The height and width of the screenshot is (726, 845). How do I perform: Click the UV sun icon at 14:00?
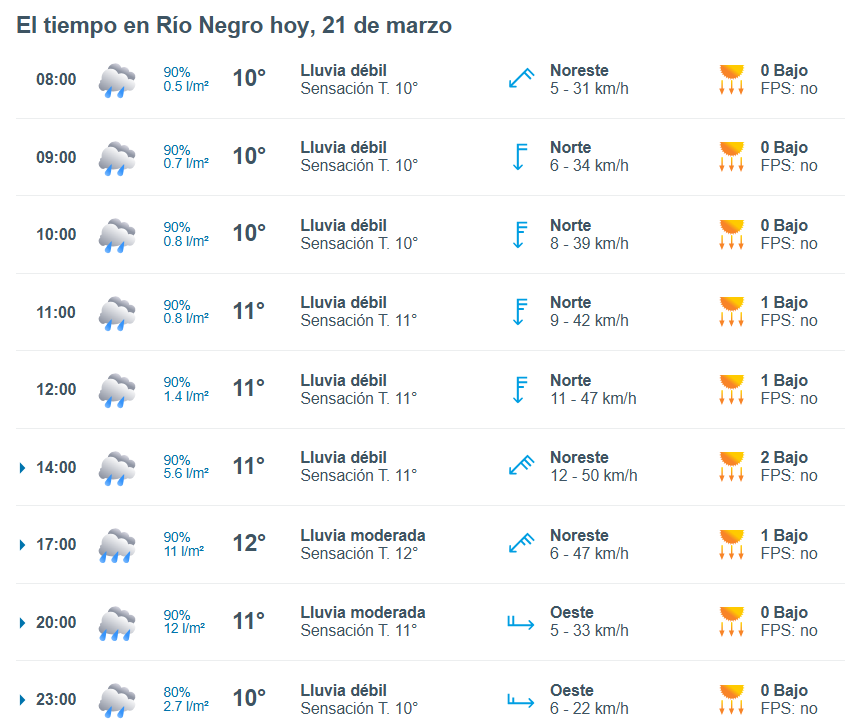(732, 467)
